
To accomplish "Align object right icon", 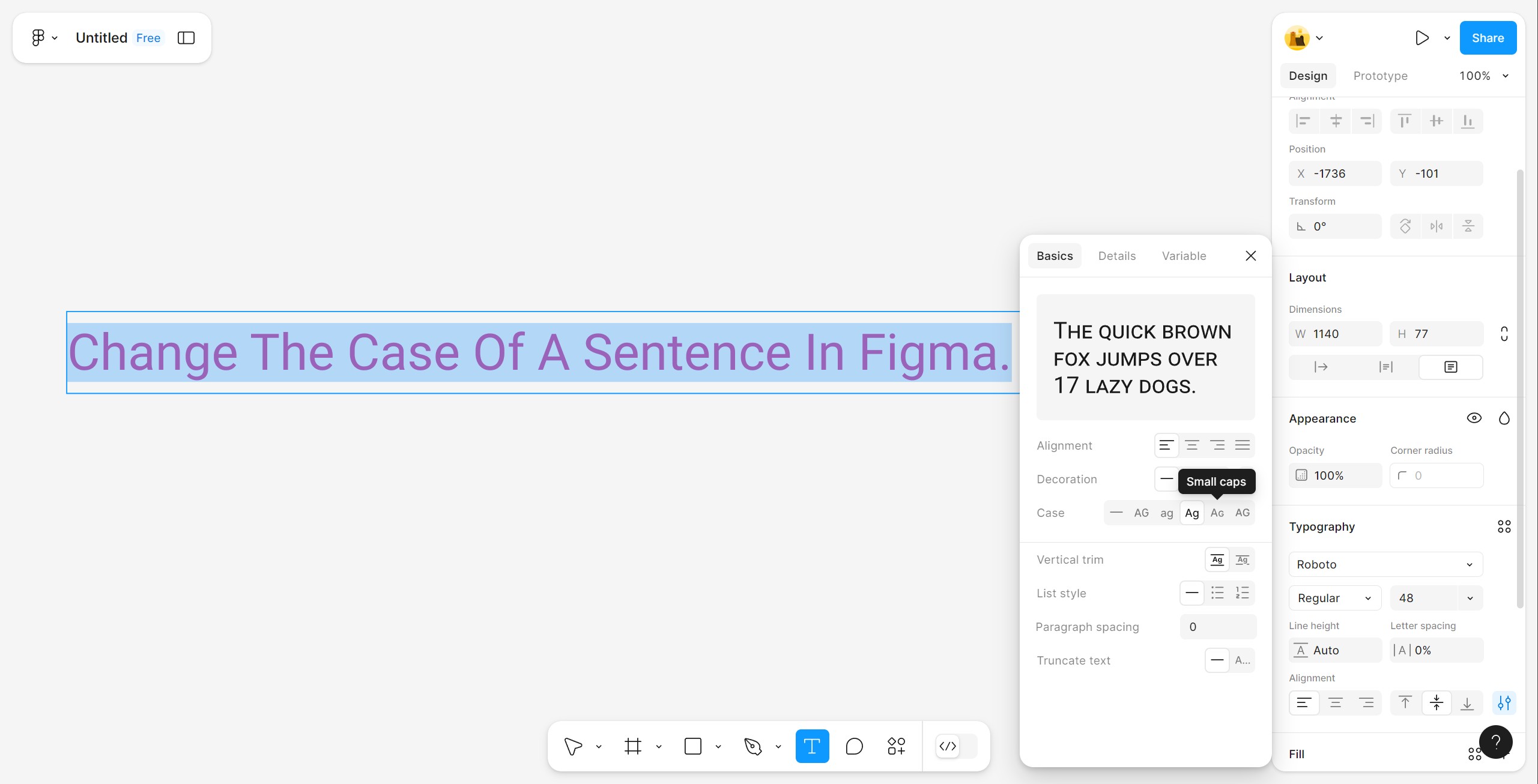I will coord(1367,121).
